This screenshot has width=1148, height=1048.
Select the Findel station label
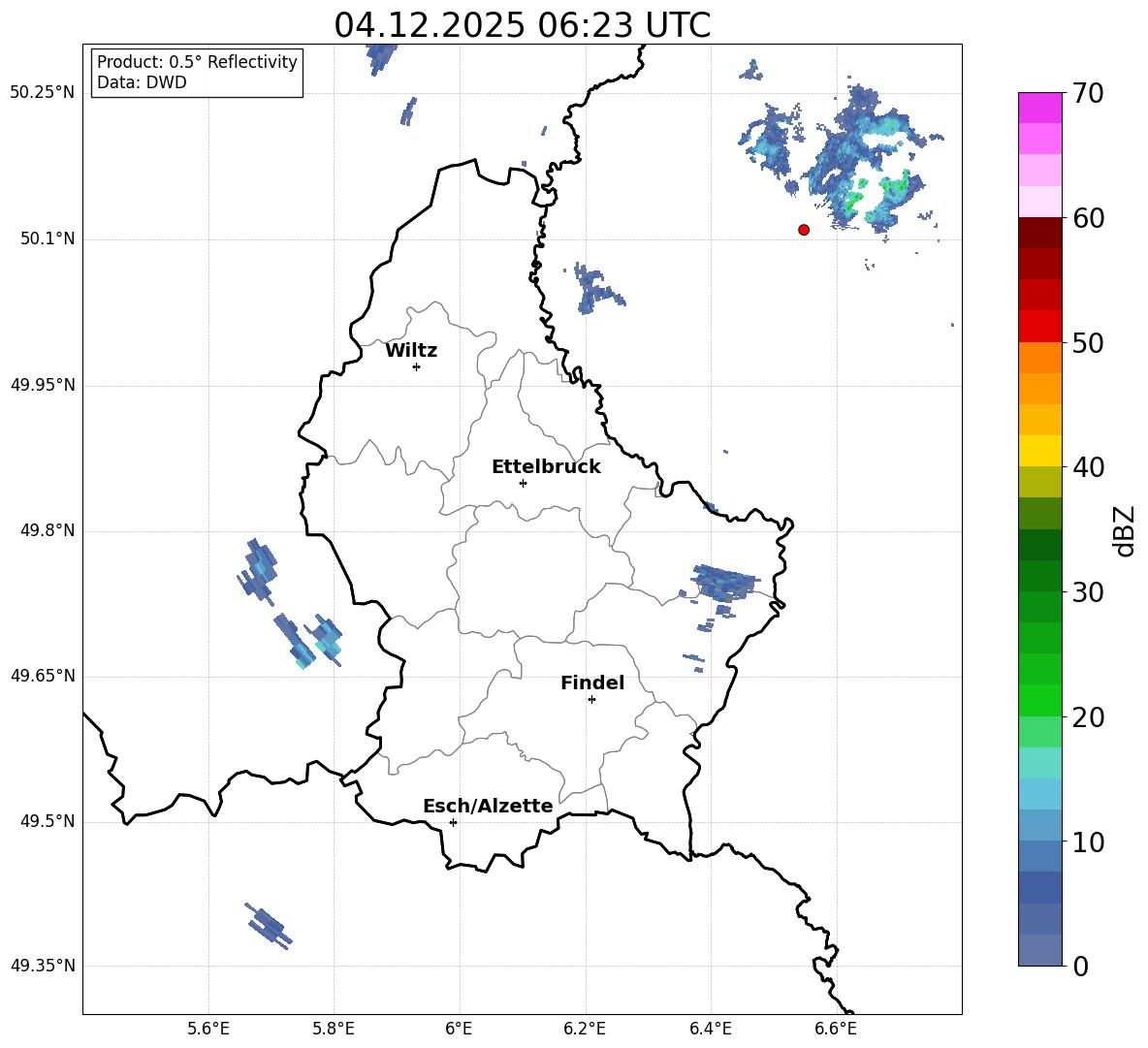tap(592, 683)
